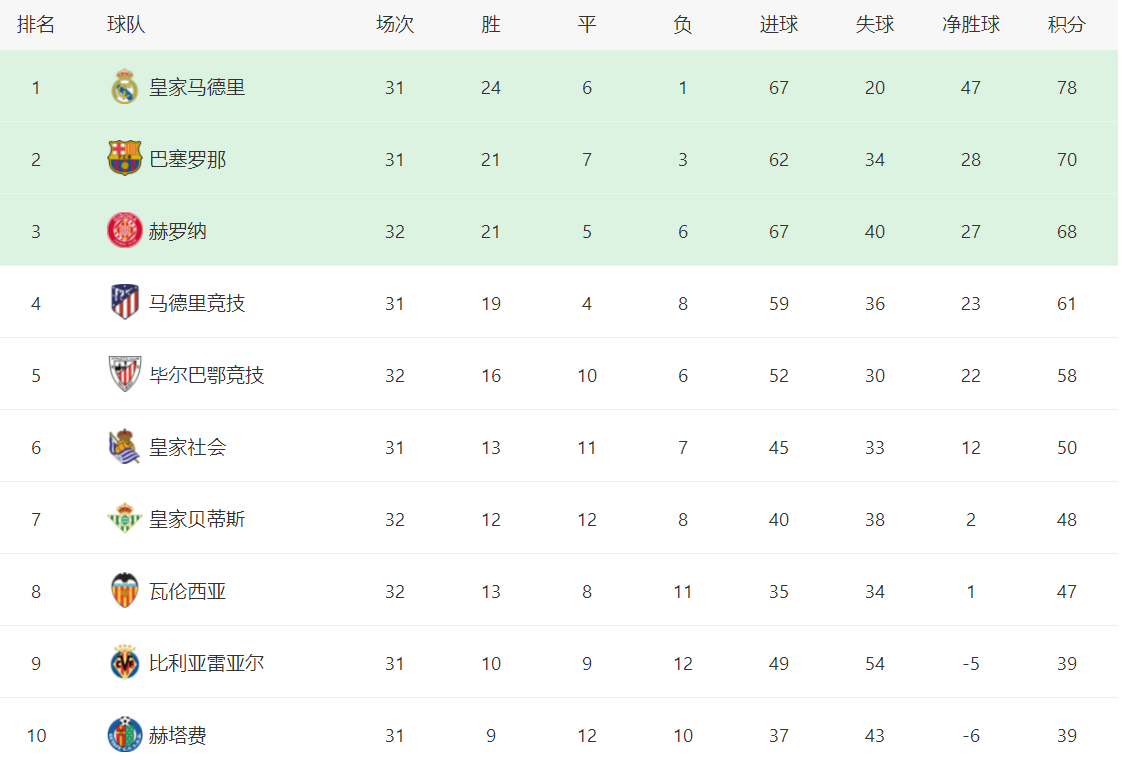Click the Real Sociedad club crest

125,447
